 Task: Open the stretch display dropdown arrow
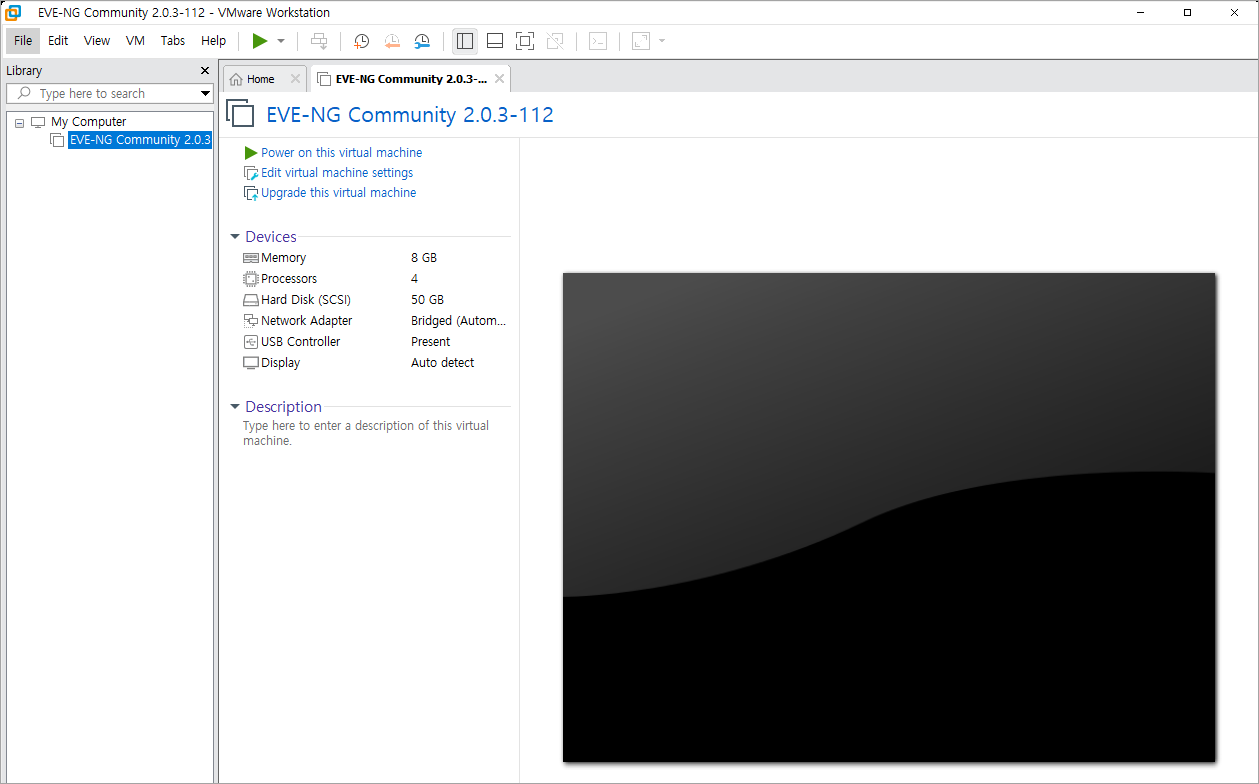(662, 41)
